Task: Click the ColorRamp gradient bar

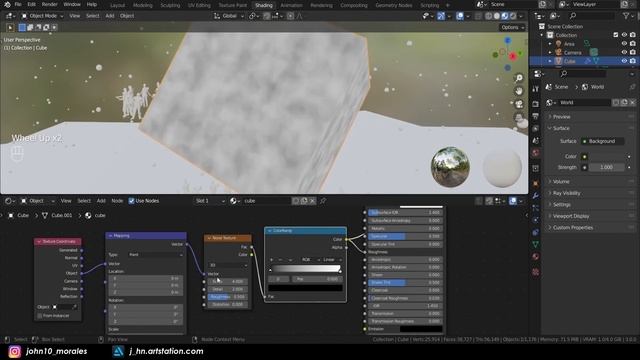Action: coord(306,269)
